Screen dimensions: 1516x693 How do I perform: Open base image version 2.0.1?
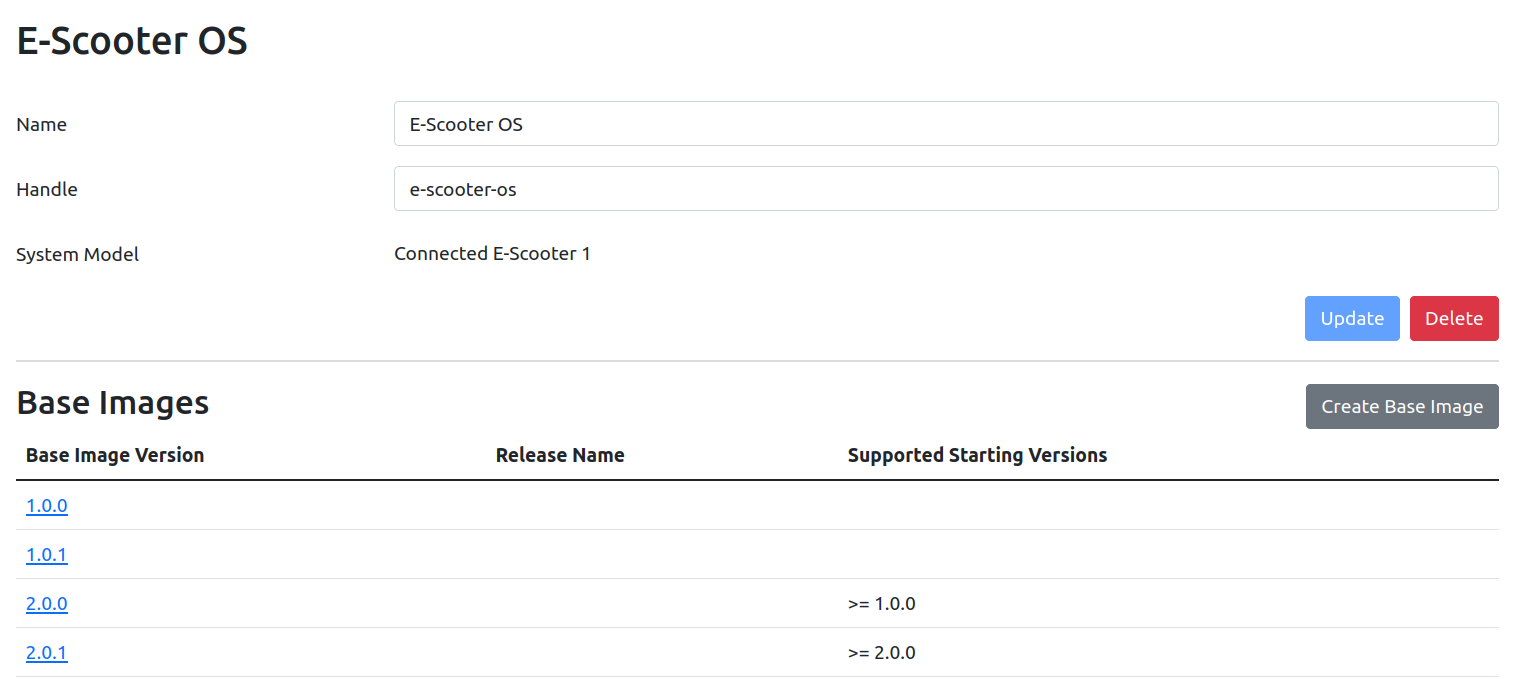pyautogui.click(x=47, y=652)
